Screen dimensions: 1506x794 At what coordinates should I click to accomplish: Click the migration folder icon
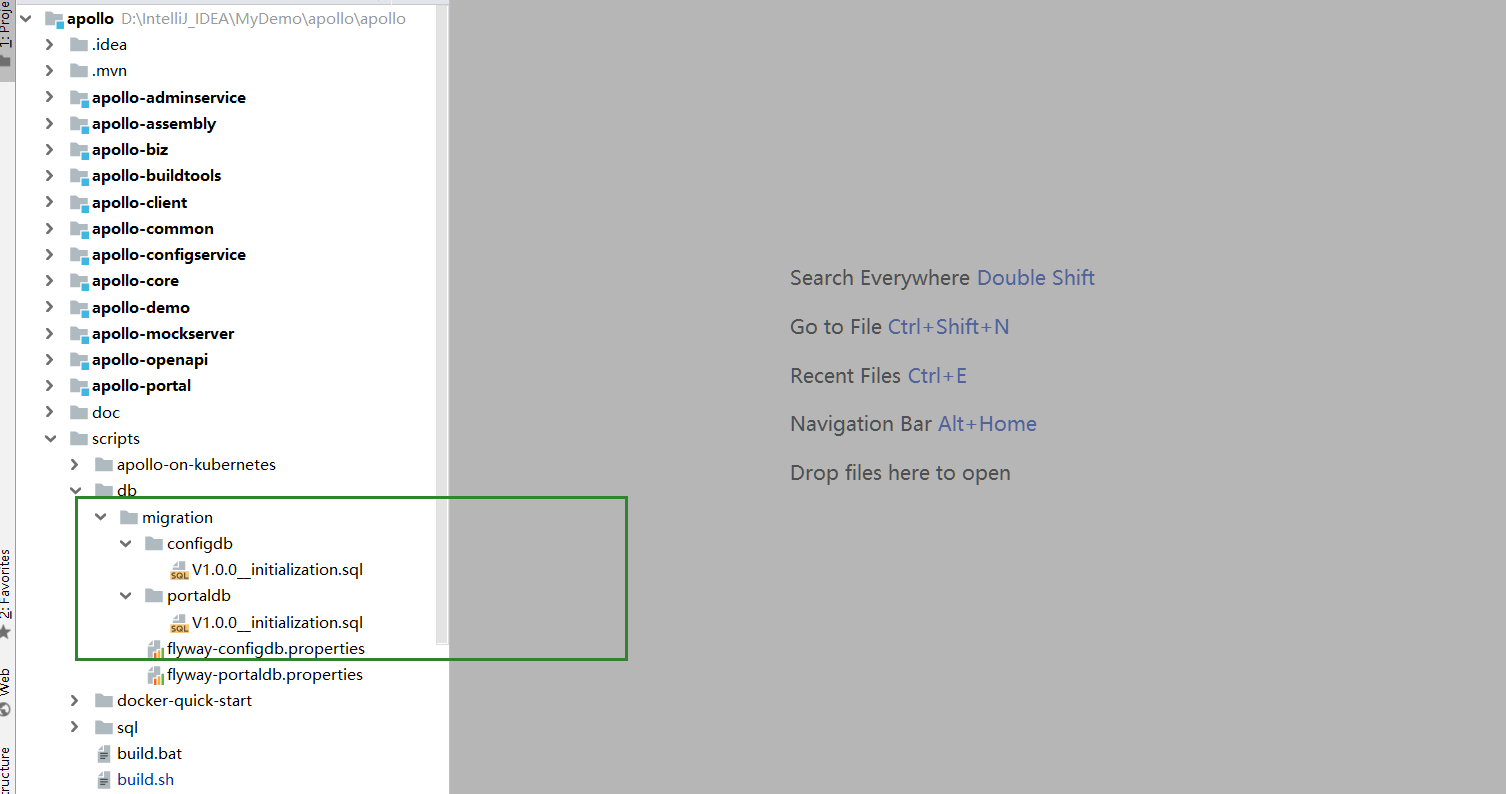coord(129,517)
